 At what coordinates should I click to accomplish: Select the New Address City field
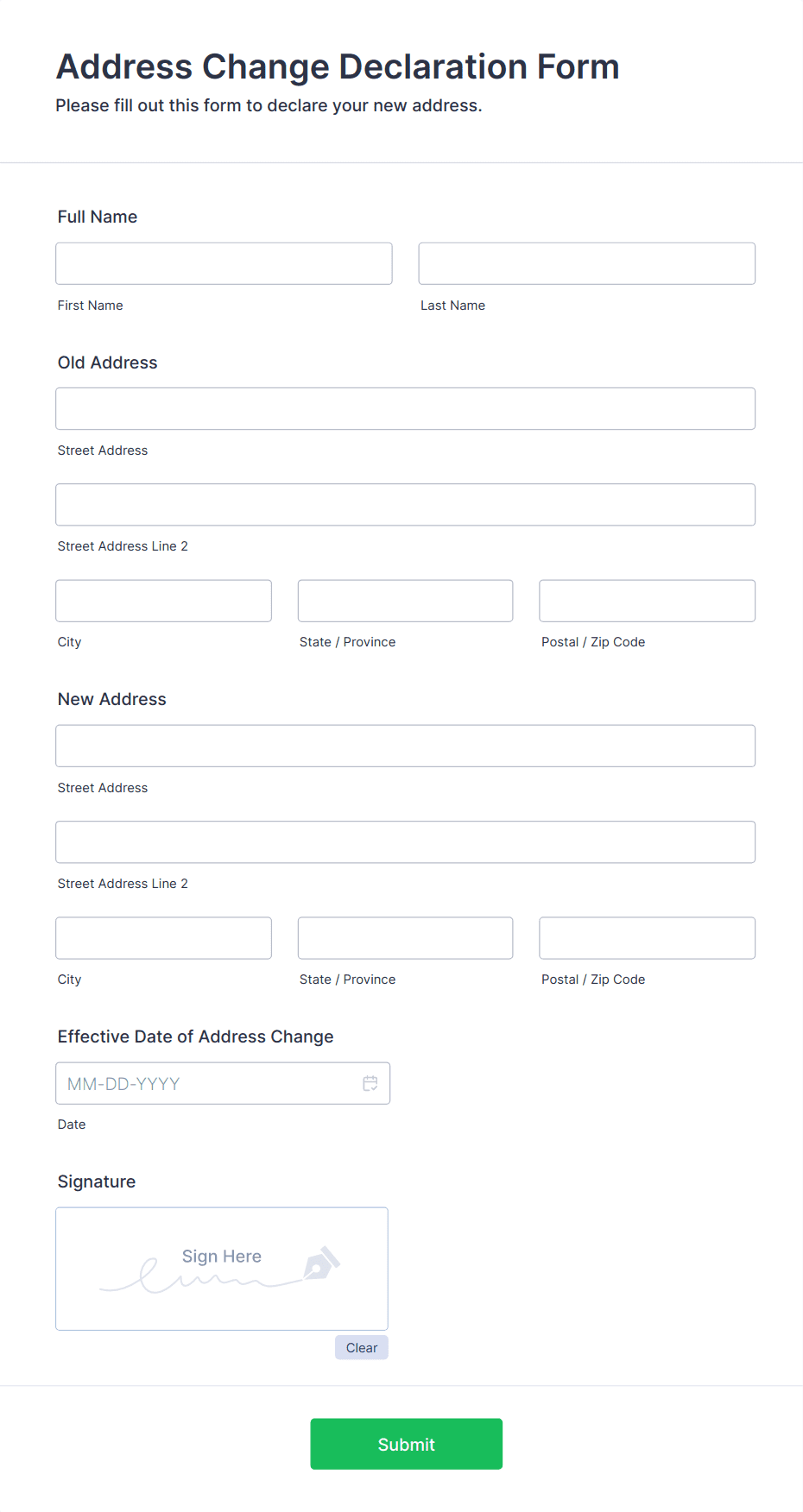click(x=163, y=938)
